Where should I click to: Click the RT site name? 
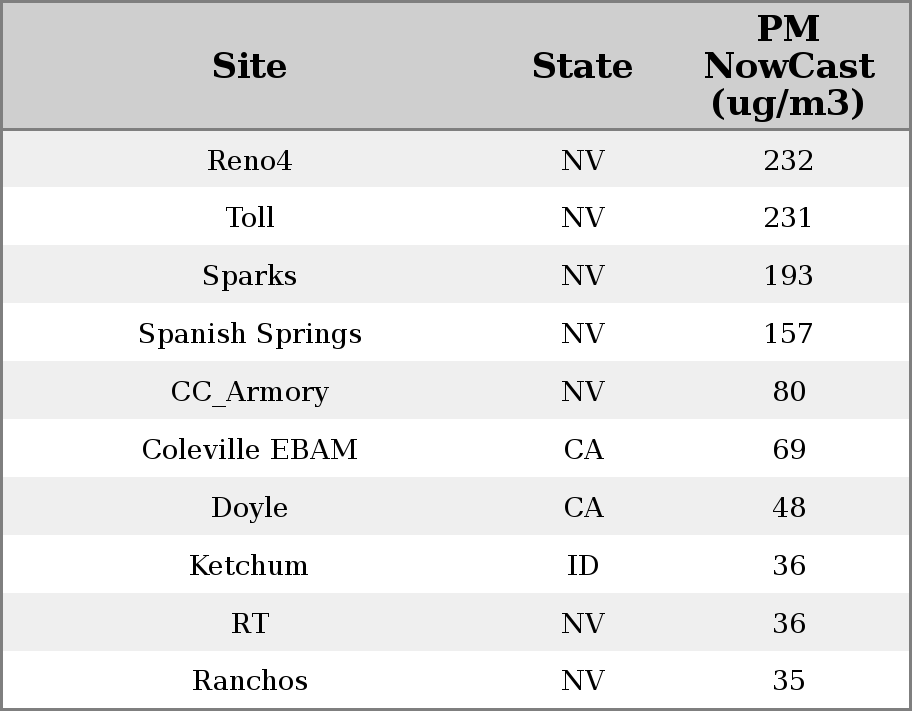point(249,624)
